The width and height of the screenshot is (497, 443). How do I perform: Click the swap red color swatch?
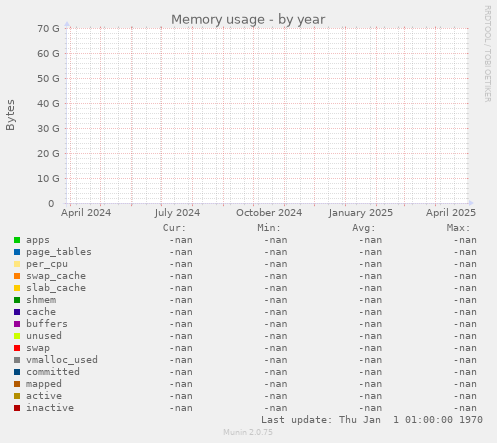tap(17, 348)
